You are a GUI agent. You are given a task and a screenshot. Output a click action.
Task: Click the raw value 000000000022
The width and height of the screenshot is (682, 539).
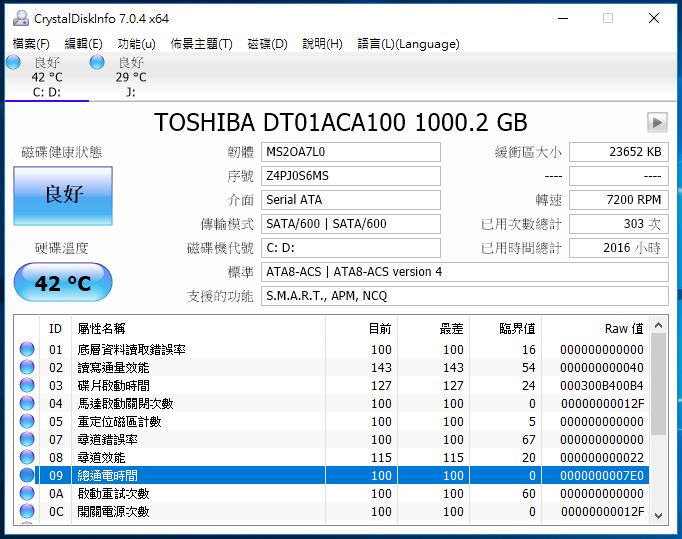[x=602, y=457]
